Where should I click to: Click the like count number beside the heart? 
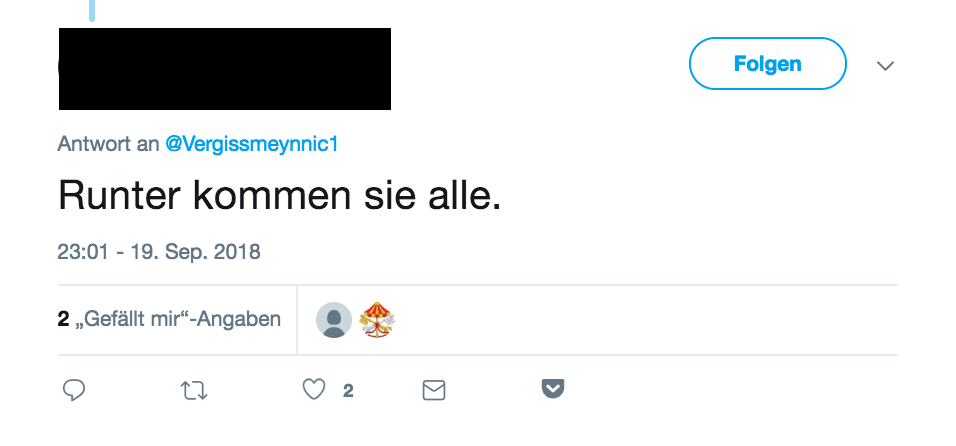click(348, 391)
